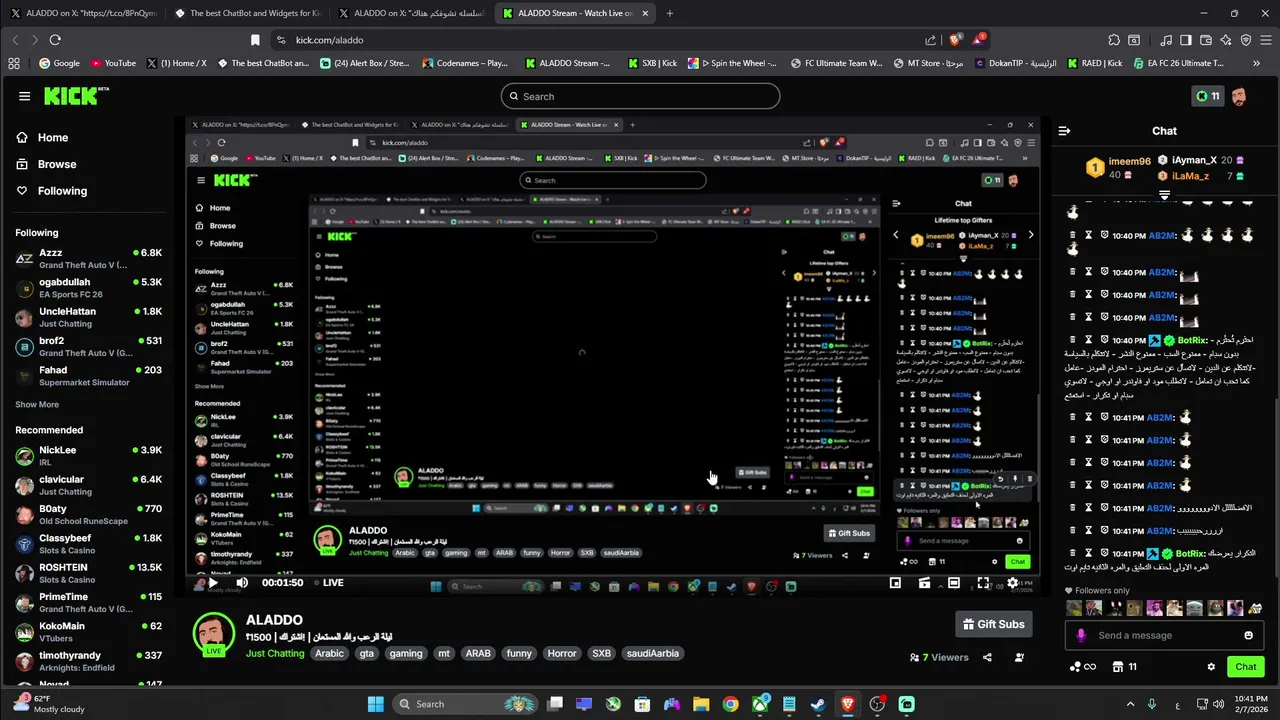Click the share stream icon beside viewers

pyautogui.click(x=987, y=657)
